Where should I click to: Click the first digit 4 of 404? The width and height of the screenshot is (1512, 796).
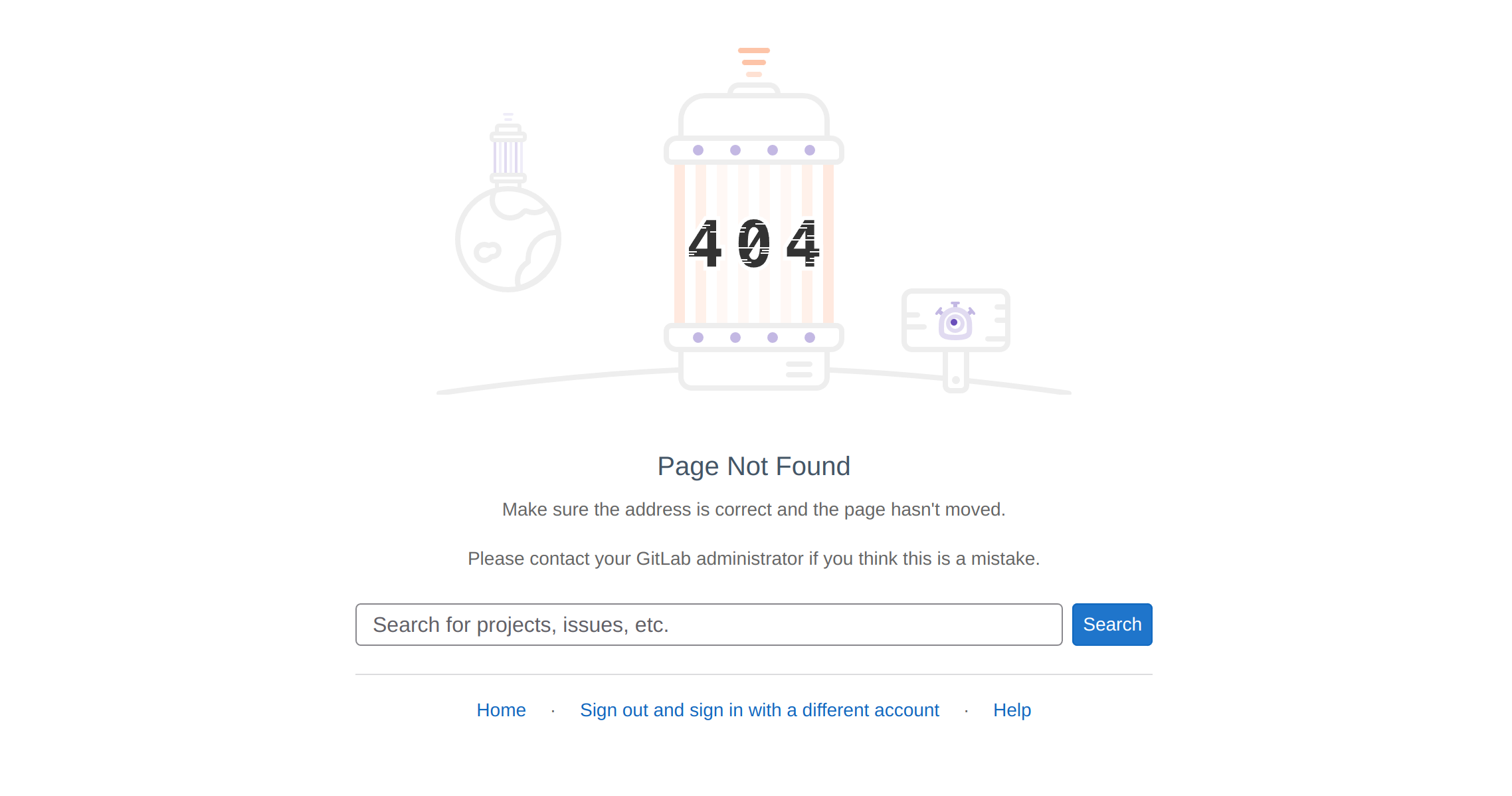click(705, 244)
